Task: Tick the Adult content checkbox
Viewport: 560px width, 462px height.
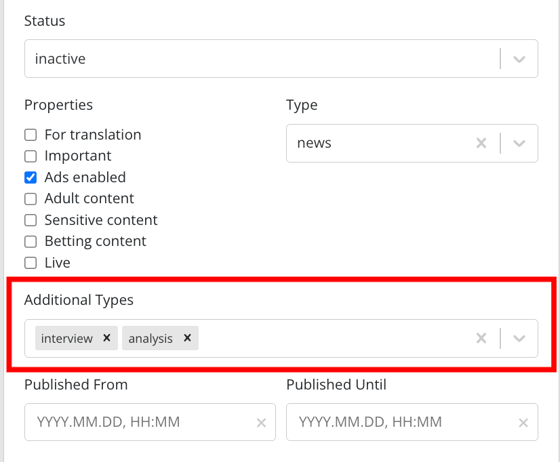Action: 30,199
